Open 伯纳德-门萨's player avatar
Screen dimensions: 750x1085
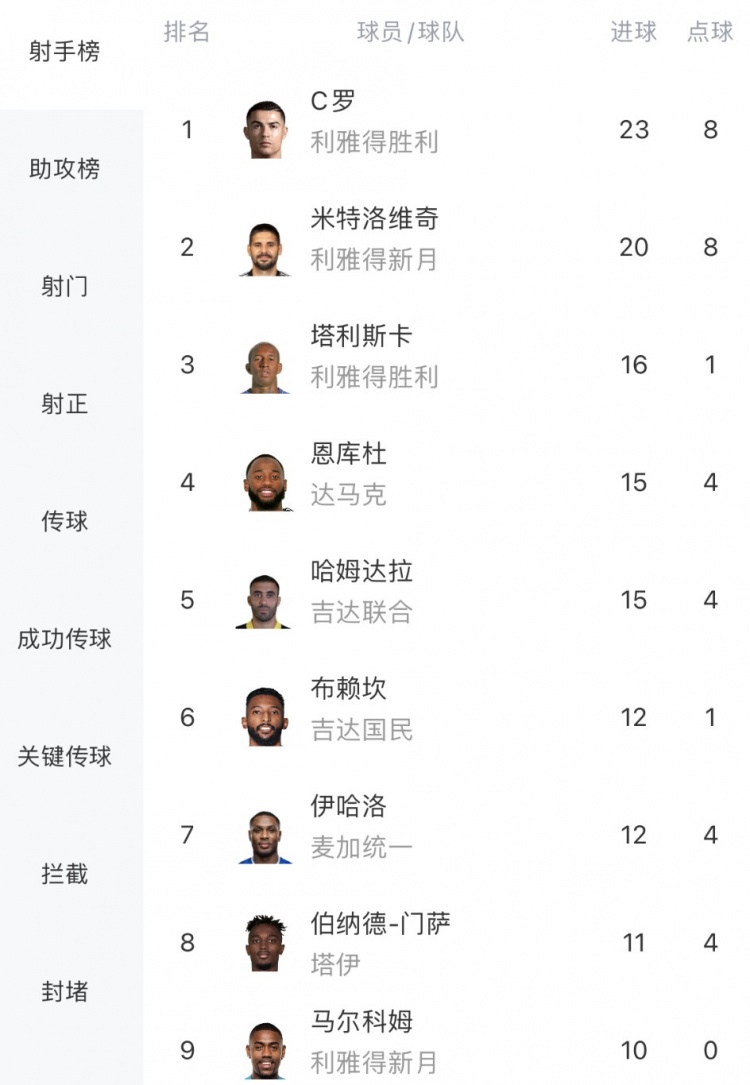coord(265,943)
